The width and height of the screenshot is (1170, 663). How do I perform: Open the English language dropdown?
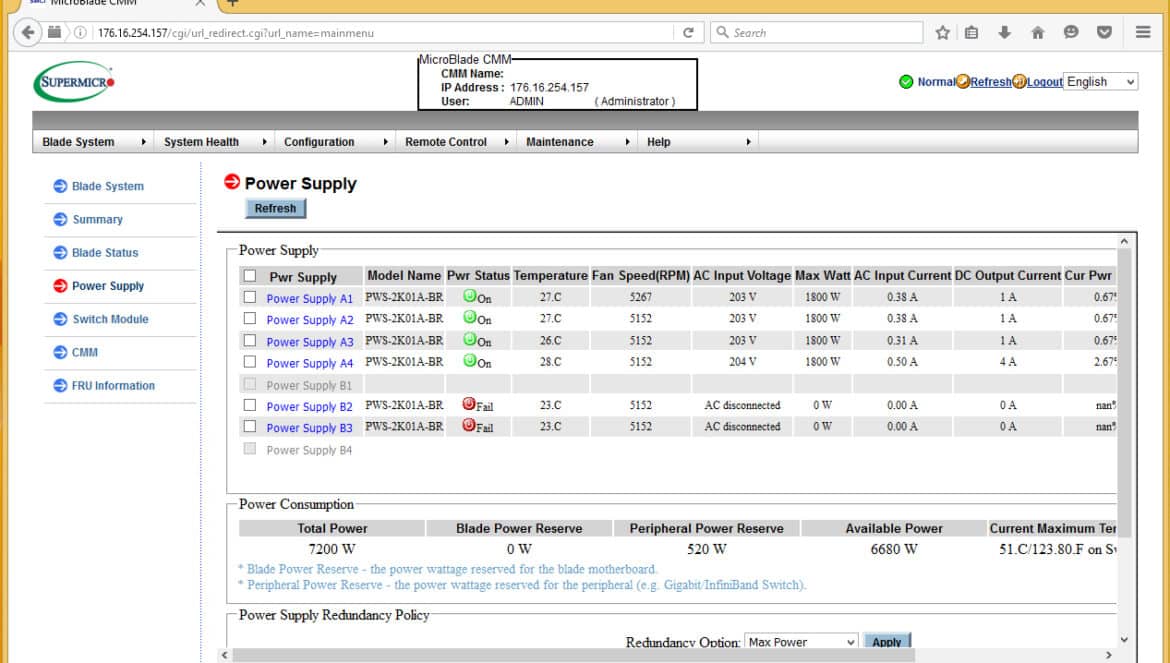click(1101, 82)
